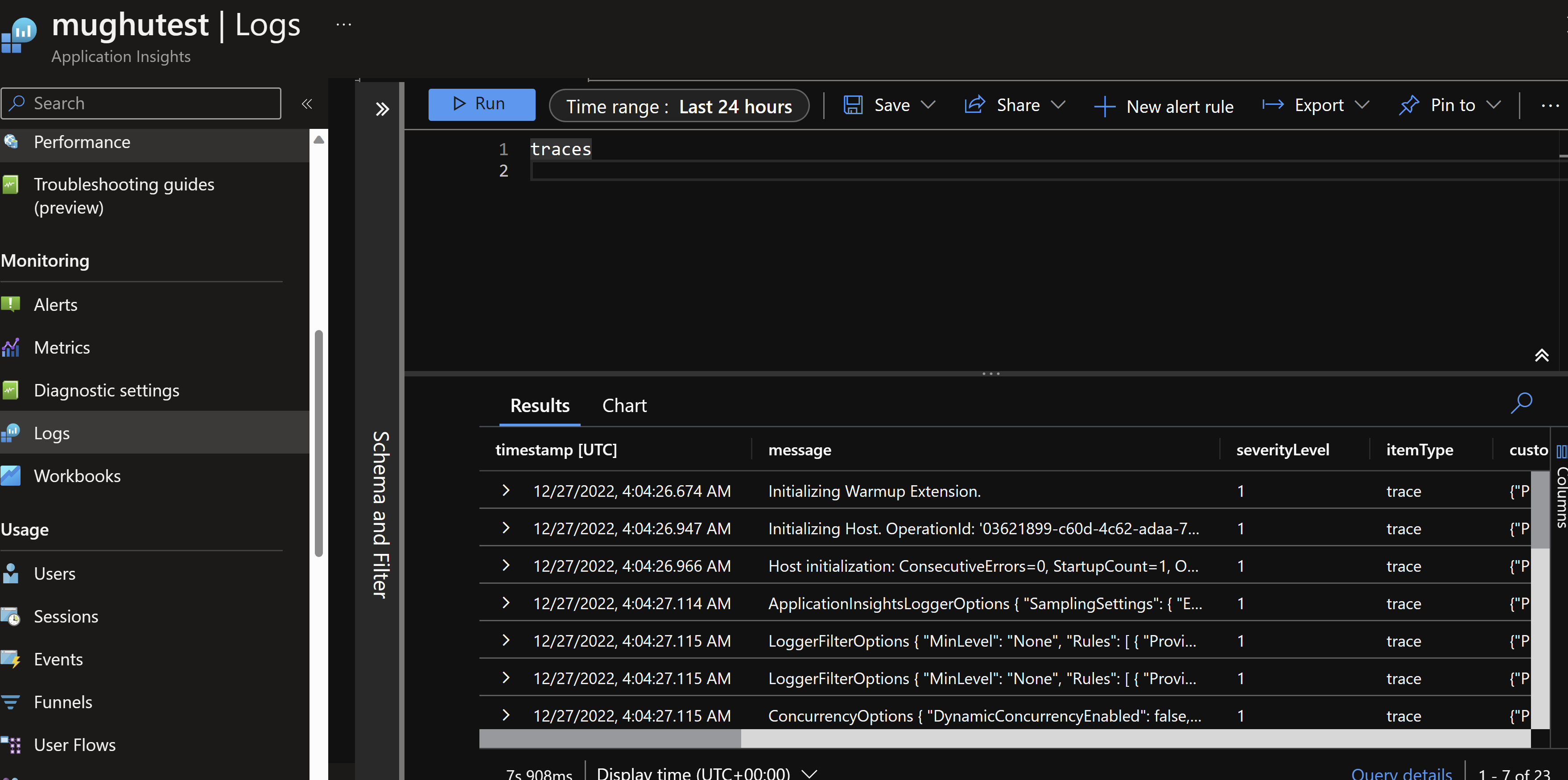This screenshot has width=1568, height=780.
Task: Click the itemType column header
Action: [x=1419, y=450]
